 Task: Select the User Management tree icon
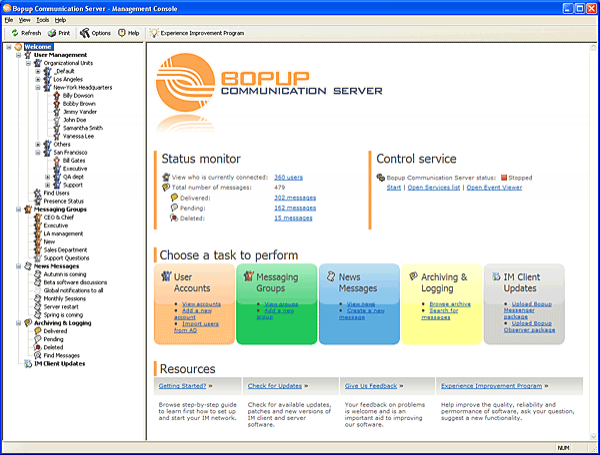pos(28,55)
